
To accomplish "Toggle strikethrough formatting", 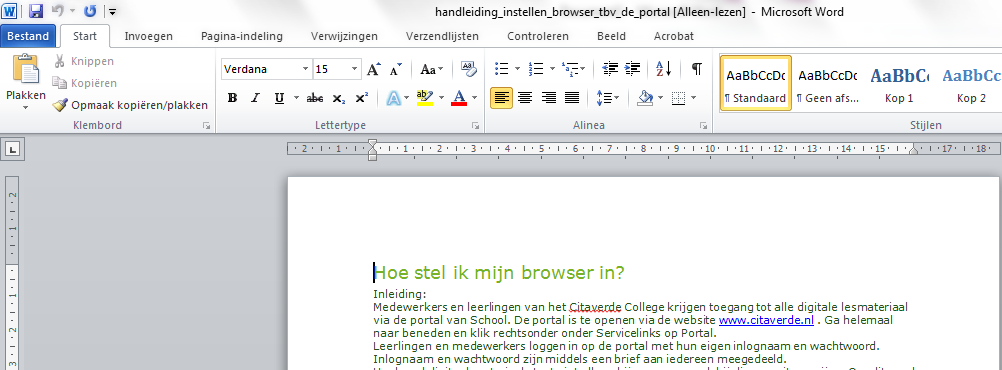I will pos(315,98).
